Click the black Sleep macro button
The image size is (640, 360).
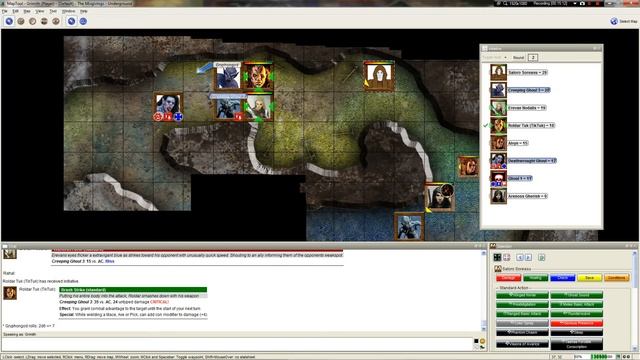576,333
